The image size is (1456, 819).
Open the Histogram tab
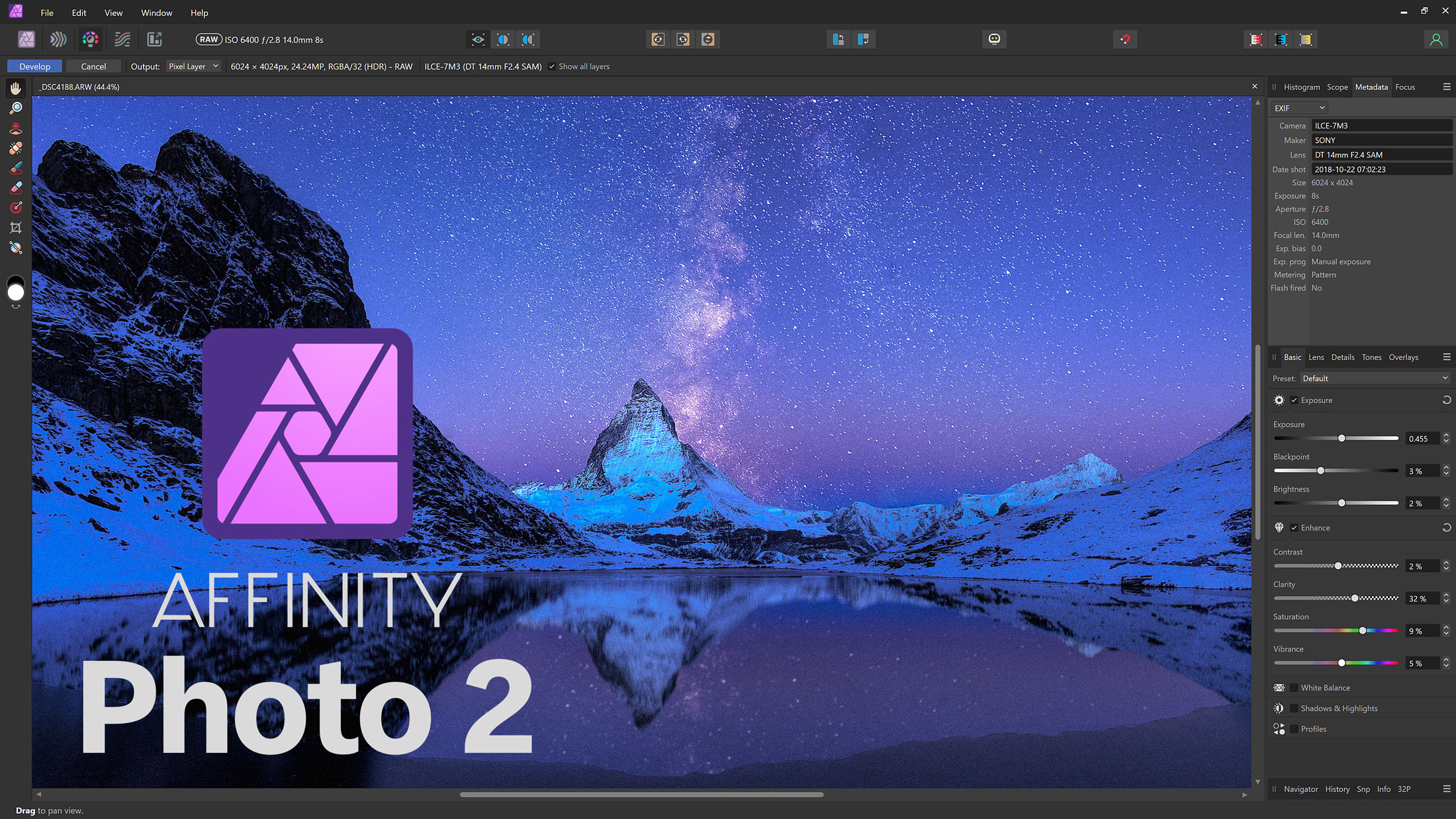pyautogui.click(x=1301, y=87)
